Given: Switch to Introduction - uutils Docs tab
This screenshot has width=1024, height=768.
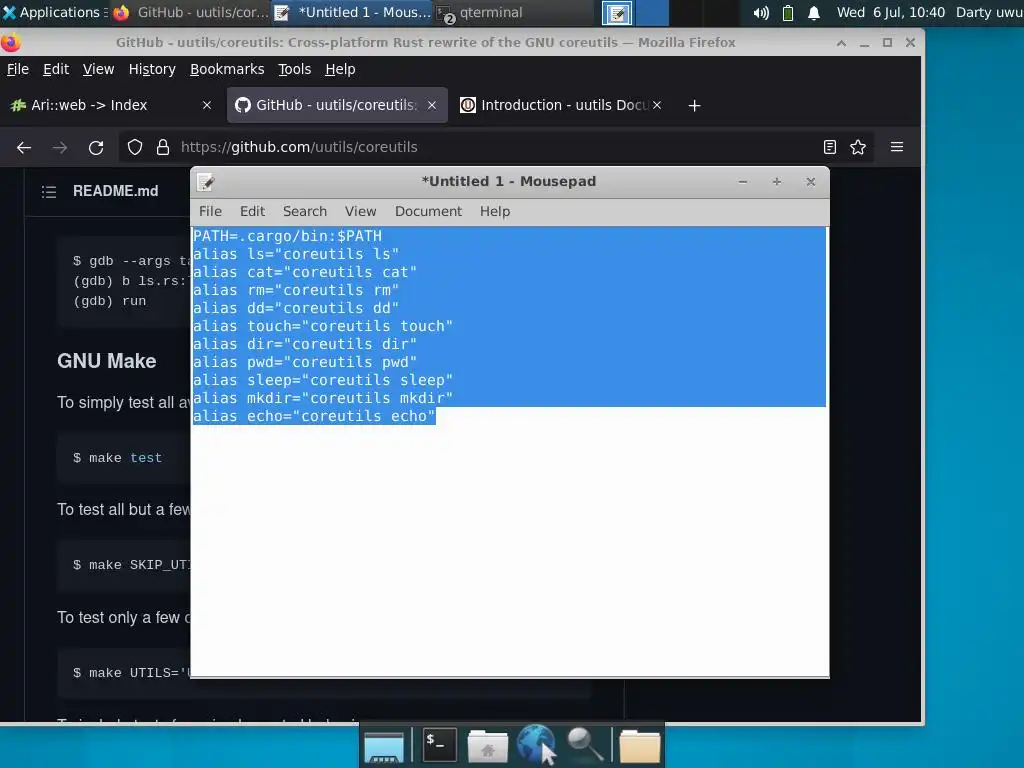Looking at the screenshot, I should click(x=560, y=105).
